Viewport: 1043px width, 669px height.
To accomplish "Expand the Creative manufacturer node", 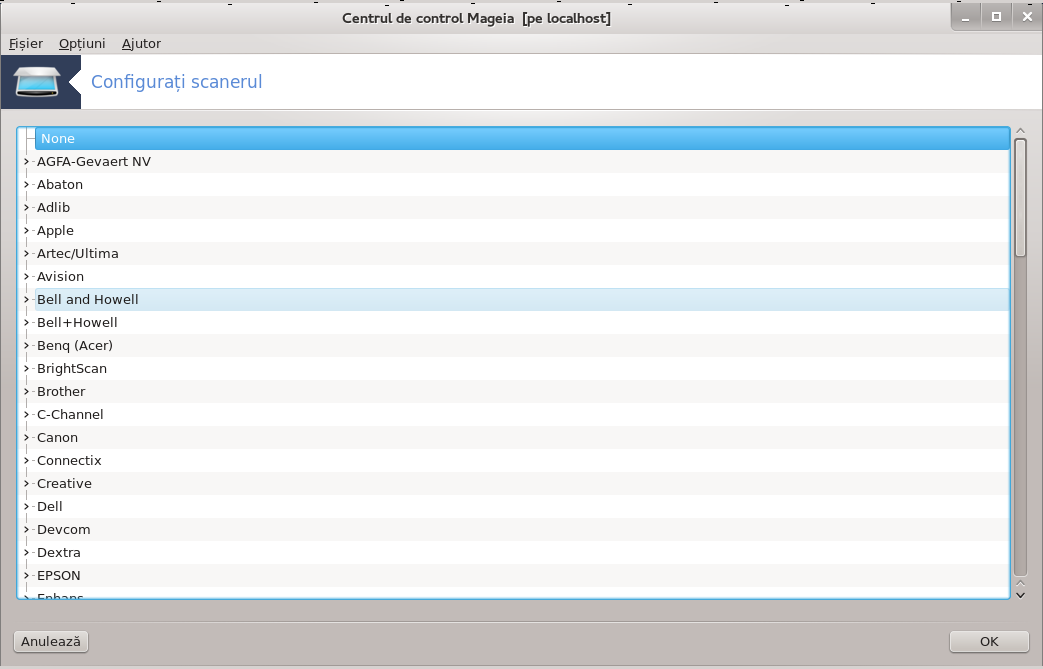I will pos(26,483).
